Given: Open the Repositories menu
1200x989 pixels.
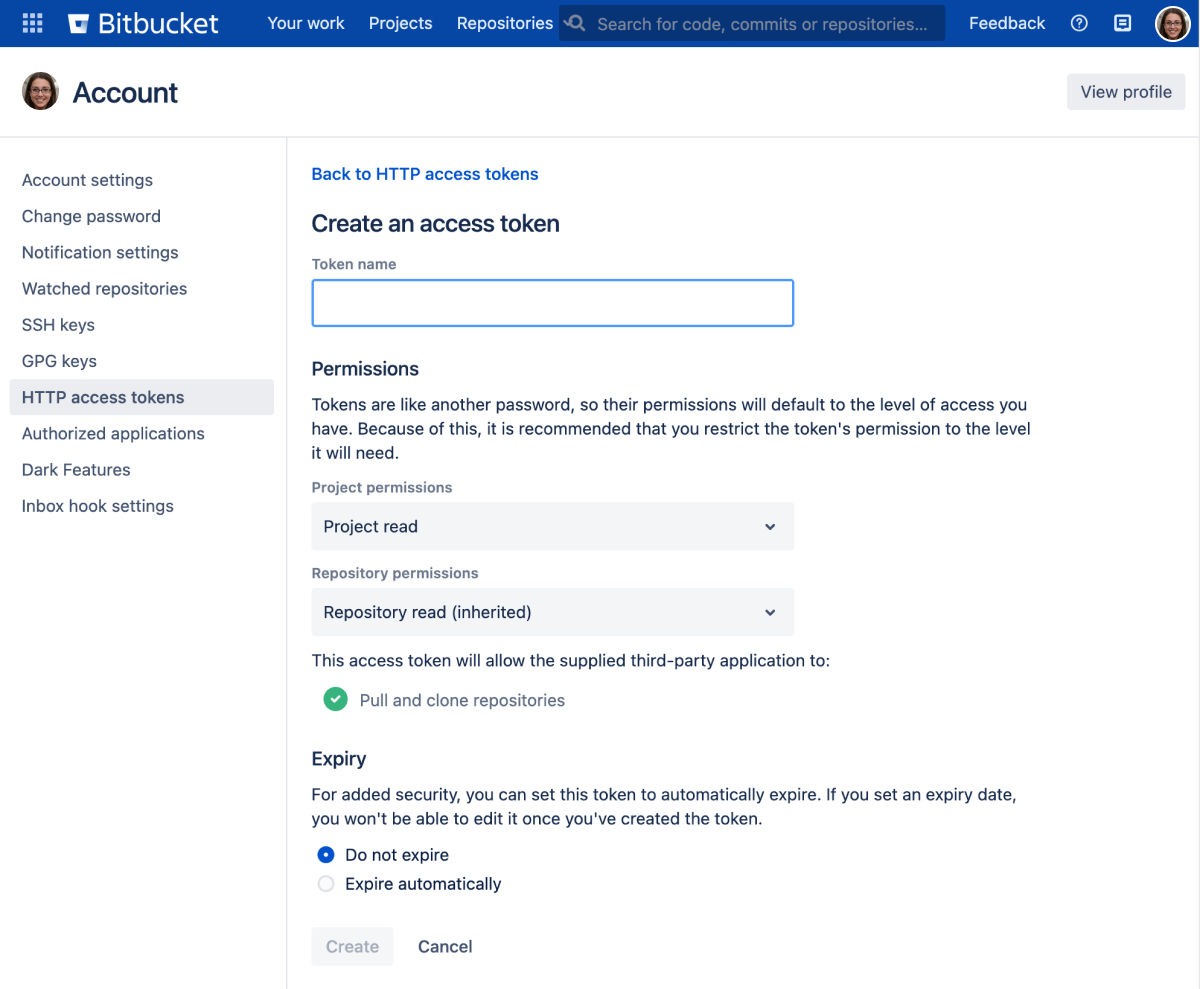Looking at the screenshot, I should [x=504, y=23].
